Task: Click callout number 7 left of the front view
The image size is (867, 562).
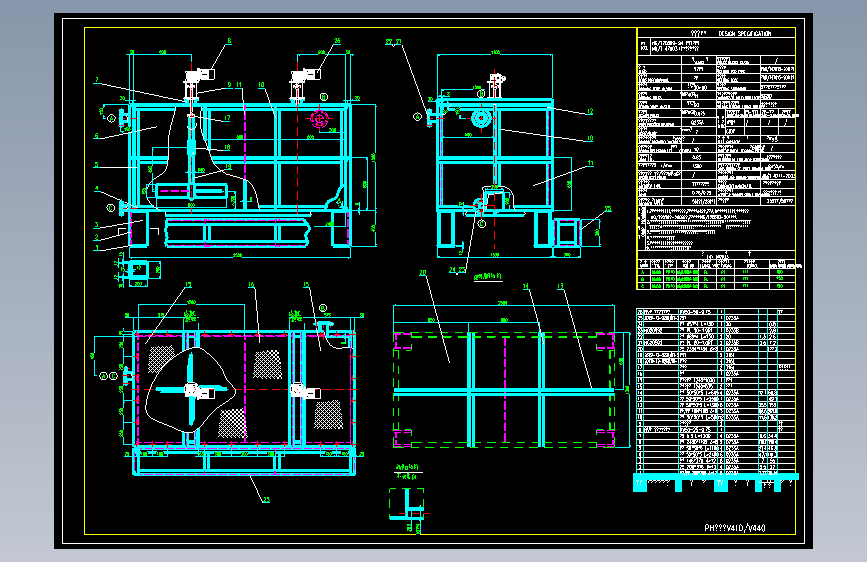Action: [96, 80]
